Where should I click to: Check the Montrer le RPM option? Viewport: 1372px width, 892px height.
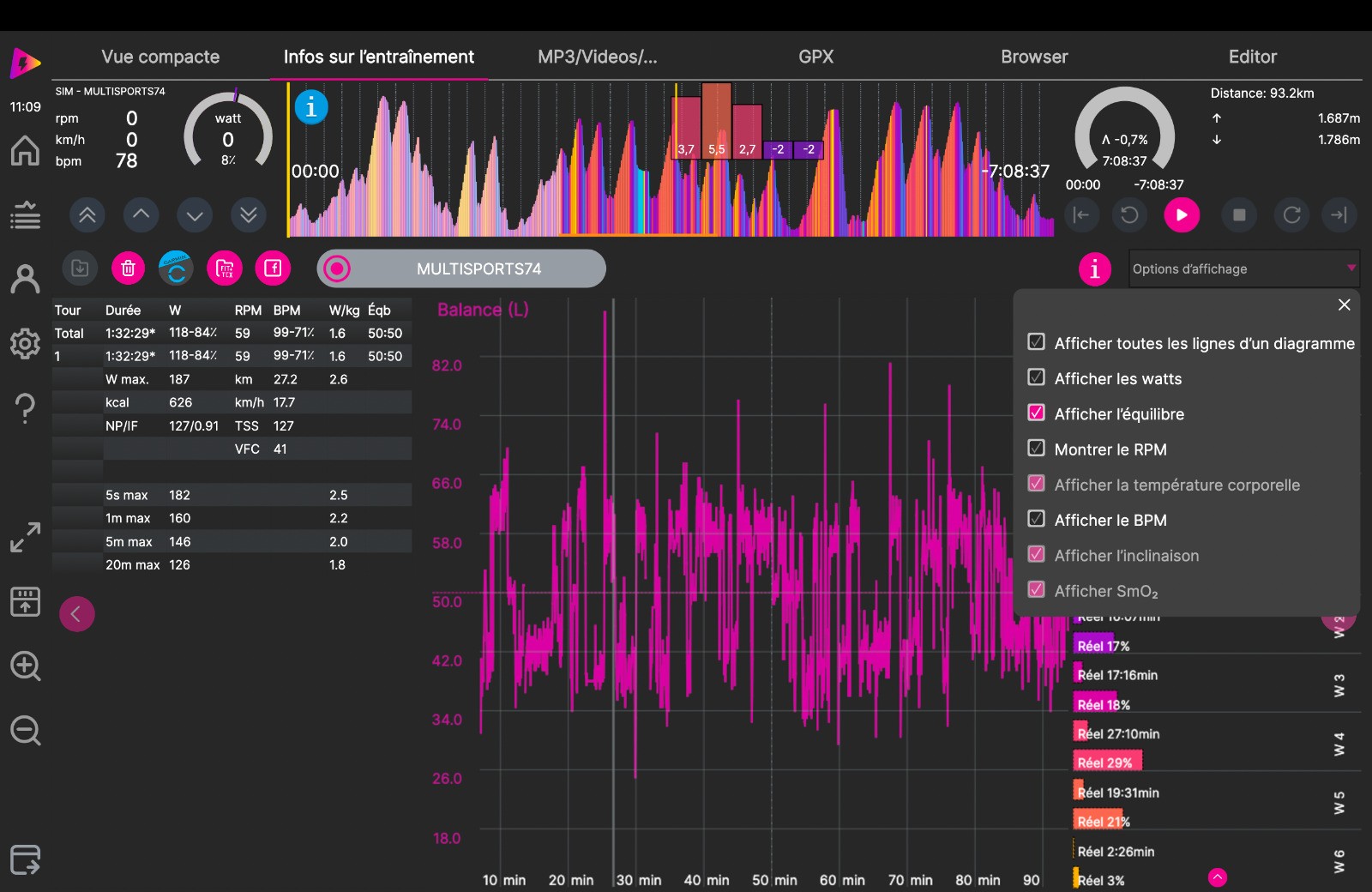point(1036,449)
